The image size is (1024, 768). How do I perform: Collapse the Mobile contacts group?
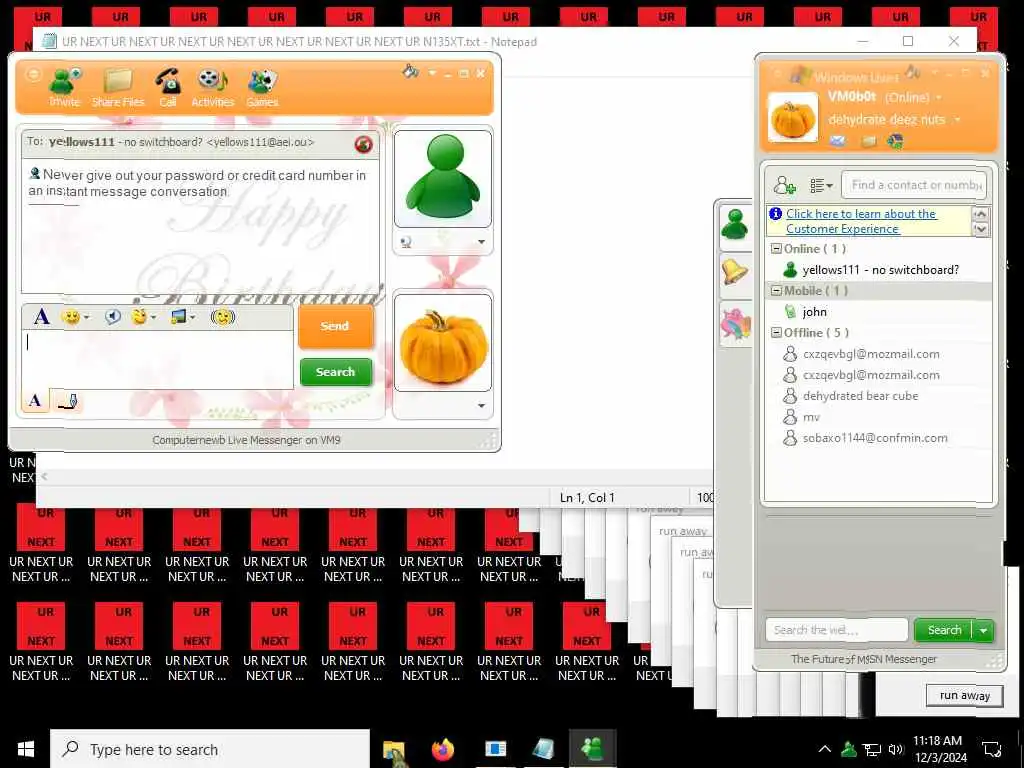coord(776,291)
